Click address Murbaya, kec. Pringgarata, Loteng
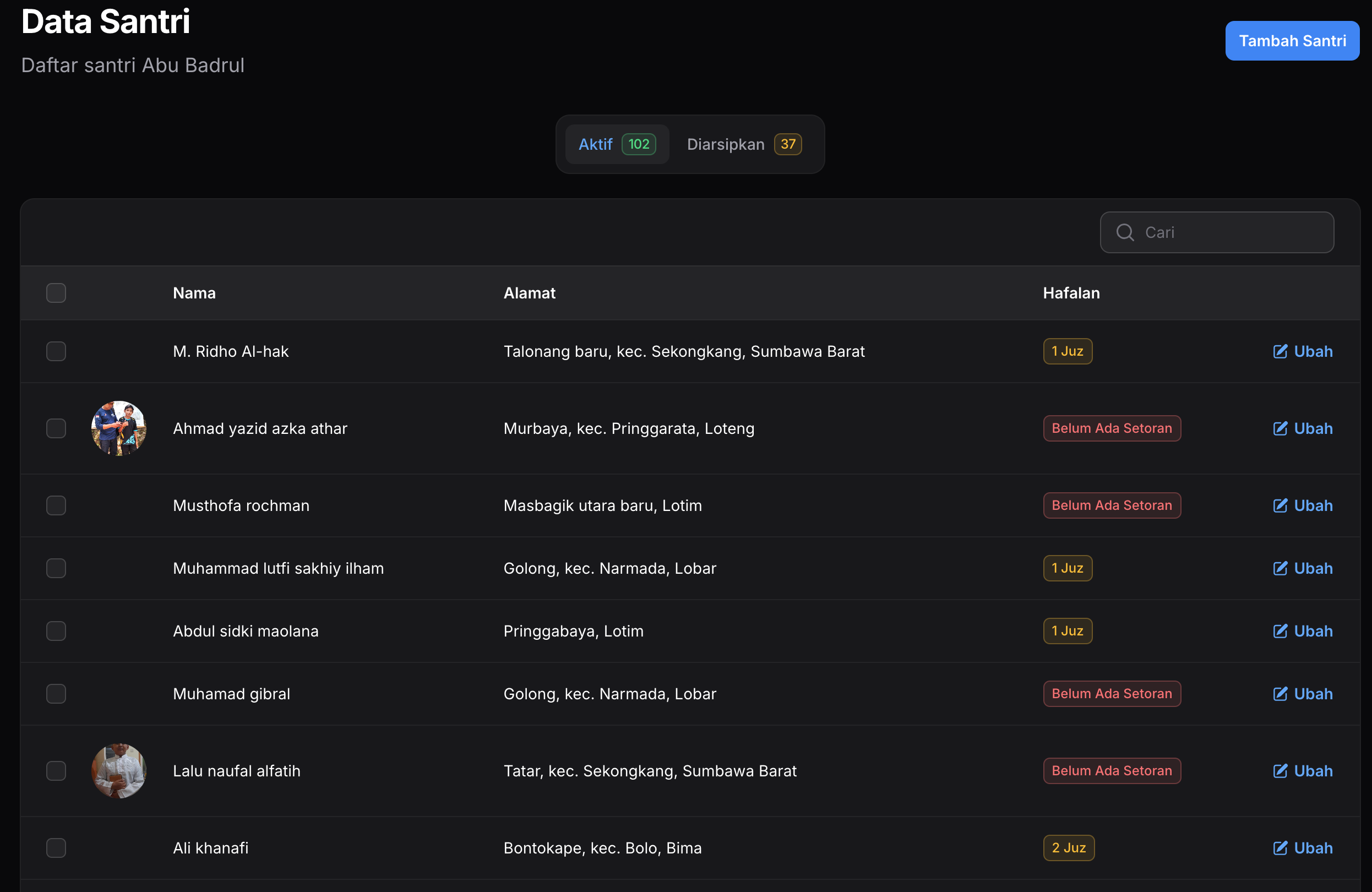This screenshot has width=1372, height=892. point(629,428)
